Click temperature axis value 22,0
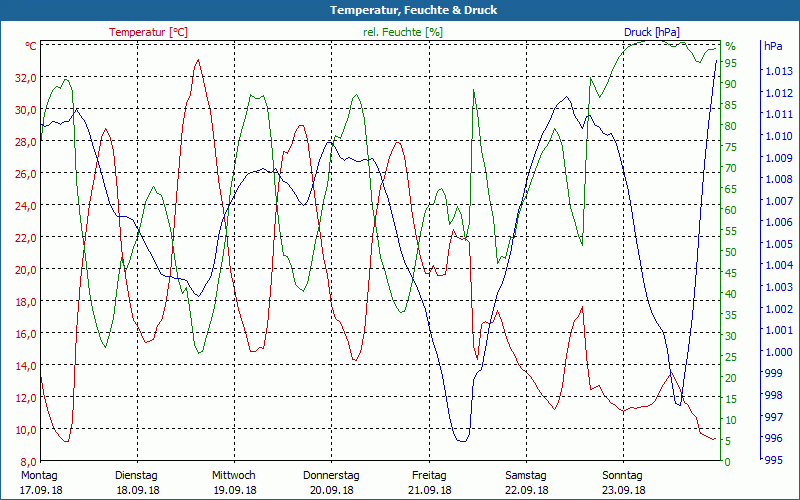800x500 pixels. coord(28,237)
